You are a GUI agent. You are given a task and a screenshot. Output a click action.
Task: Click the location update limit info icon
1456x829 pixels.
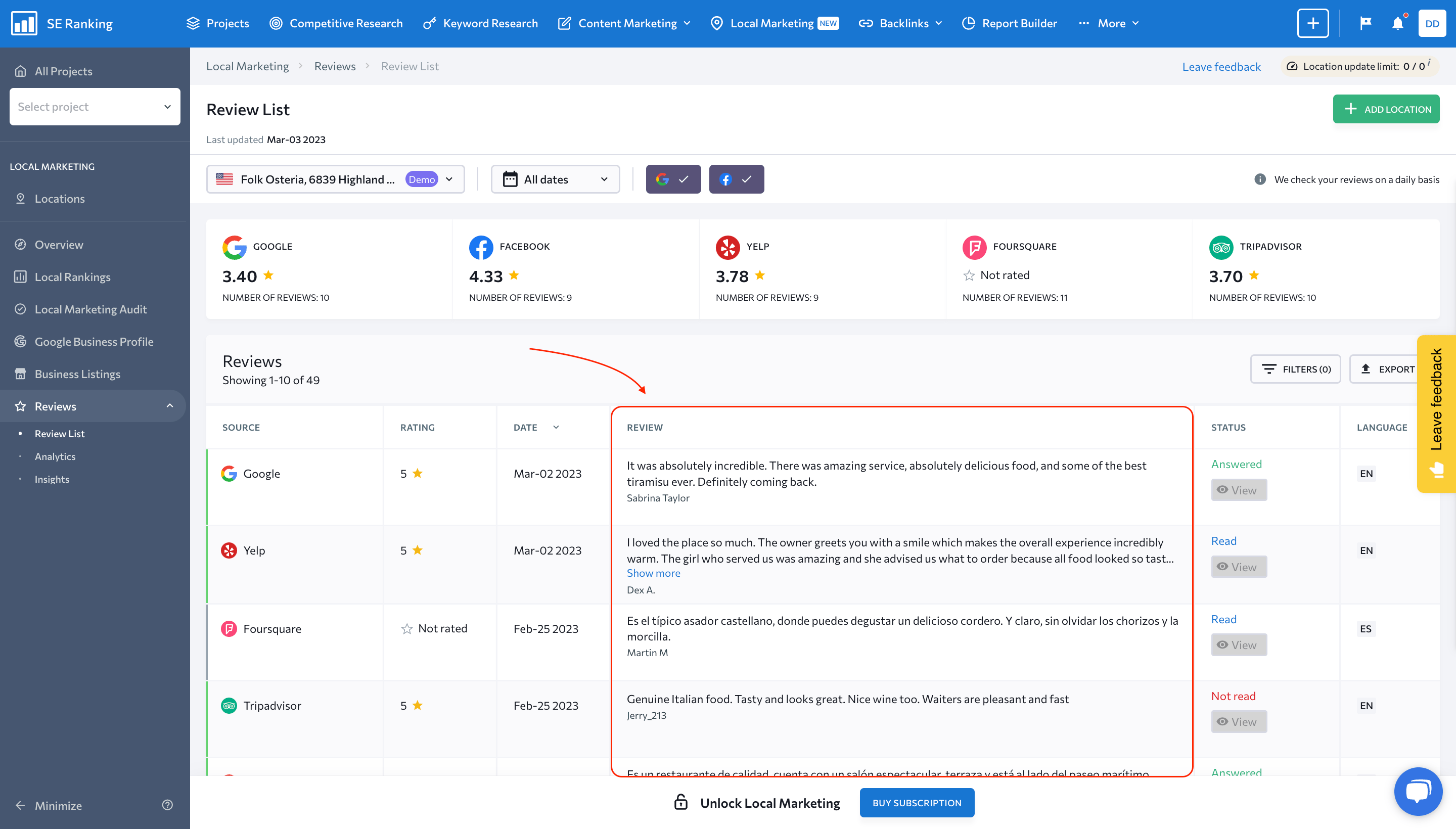pyautogui.click(x=1429, y=63)
